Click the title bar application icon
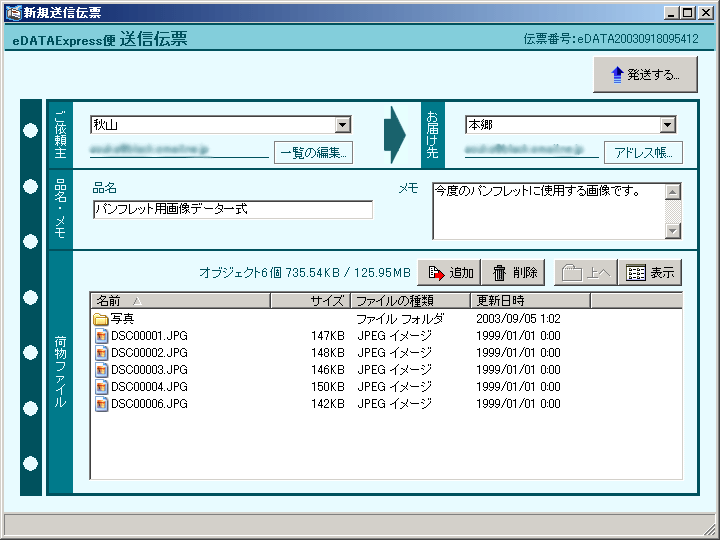 [x=13, y=12]
